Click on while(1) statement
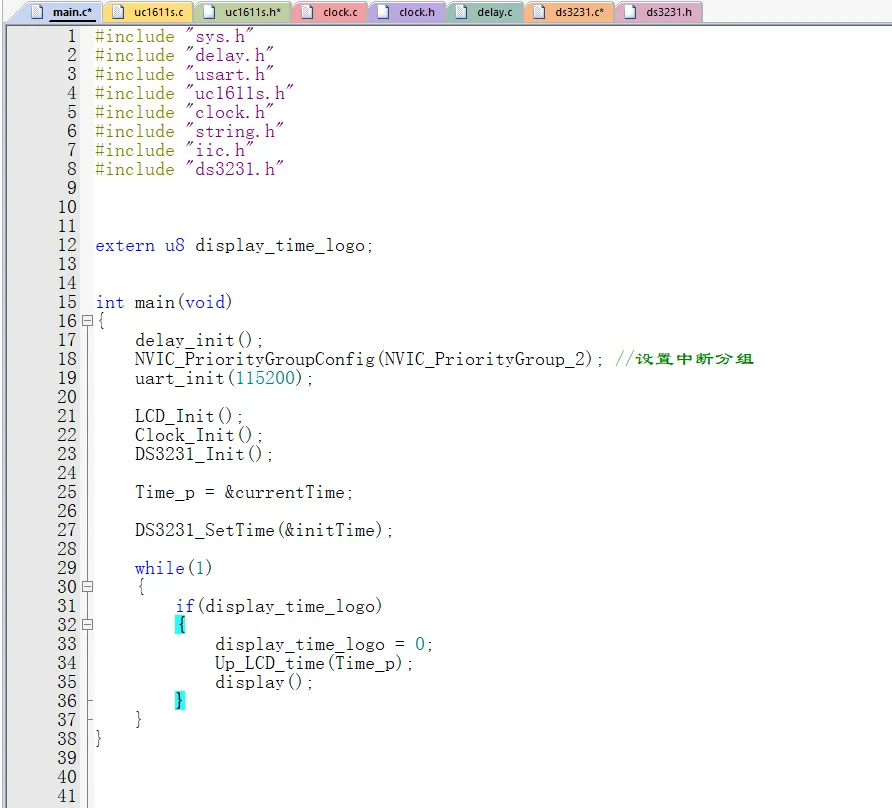Screen dimensions: 892x808 (x=174, y=568)
